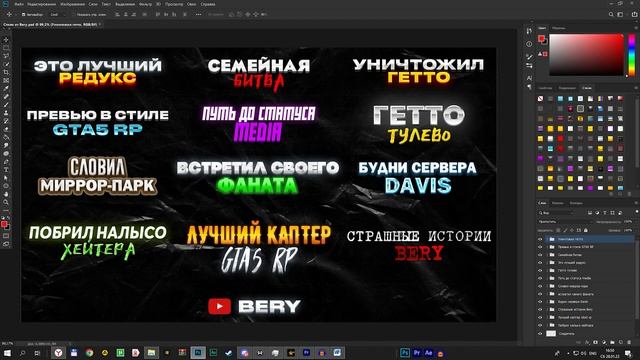Filter layers by pixel layers icon
Image resolution: width=640 pixels, height=360 pixels.
[590, 213]
